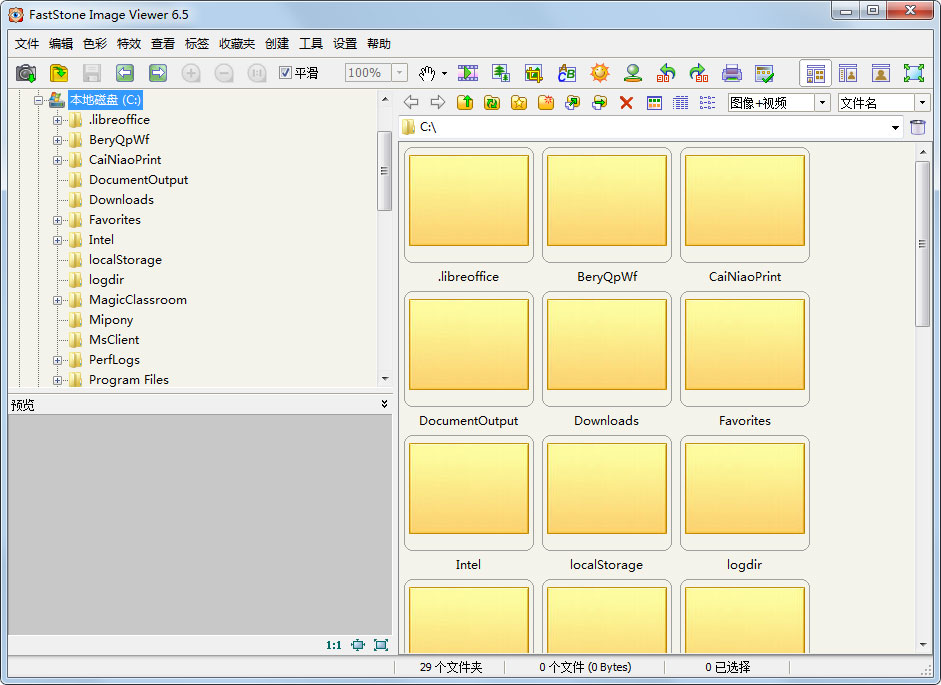
Task: Click the camera acquire image icon
Action: tap(26, 73)
